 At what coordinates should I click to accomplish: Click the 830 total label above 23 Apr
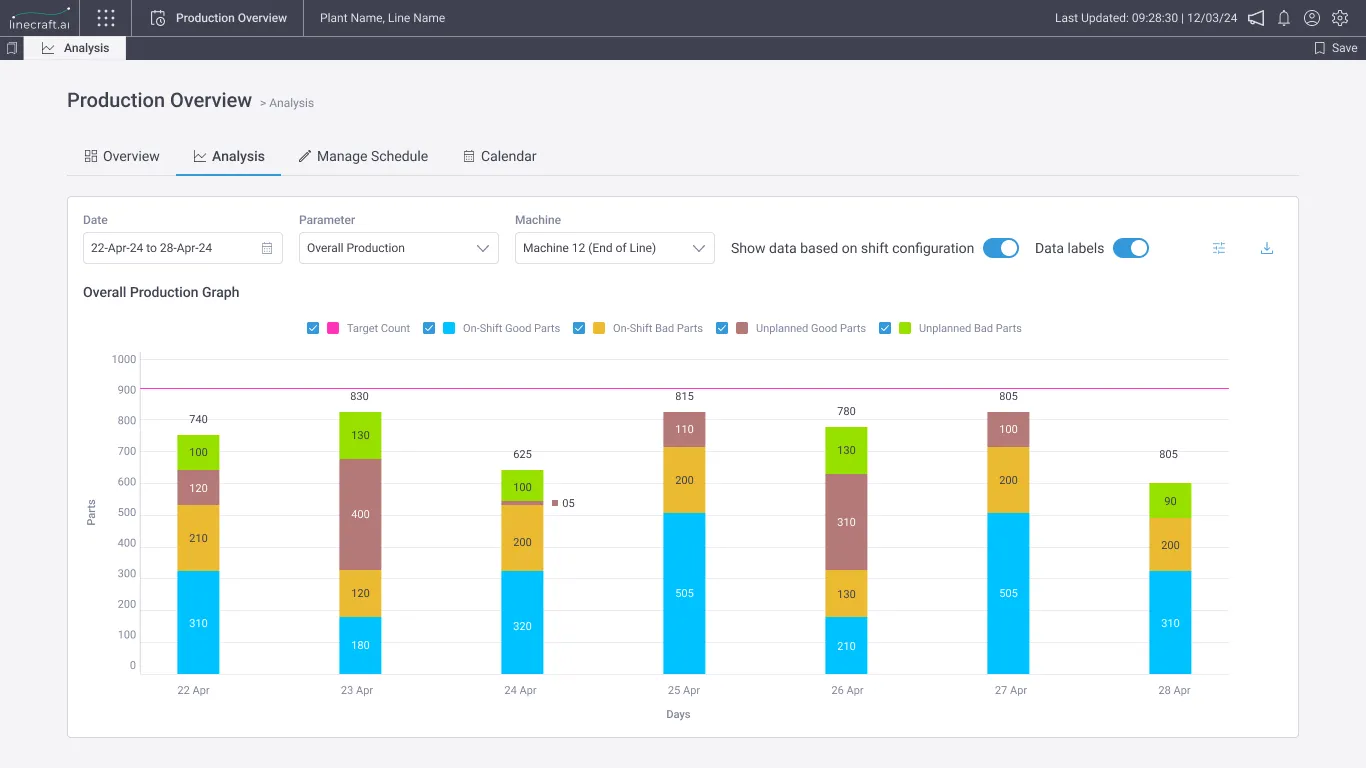coord(360,396)
